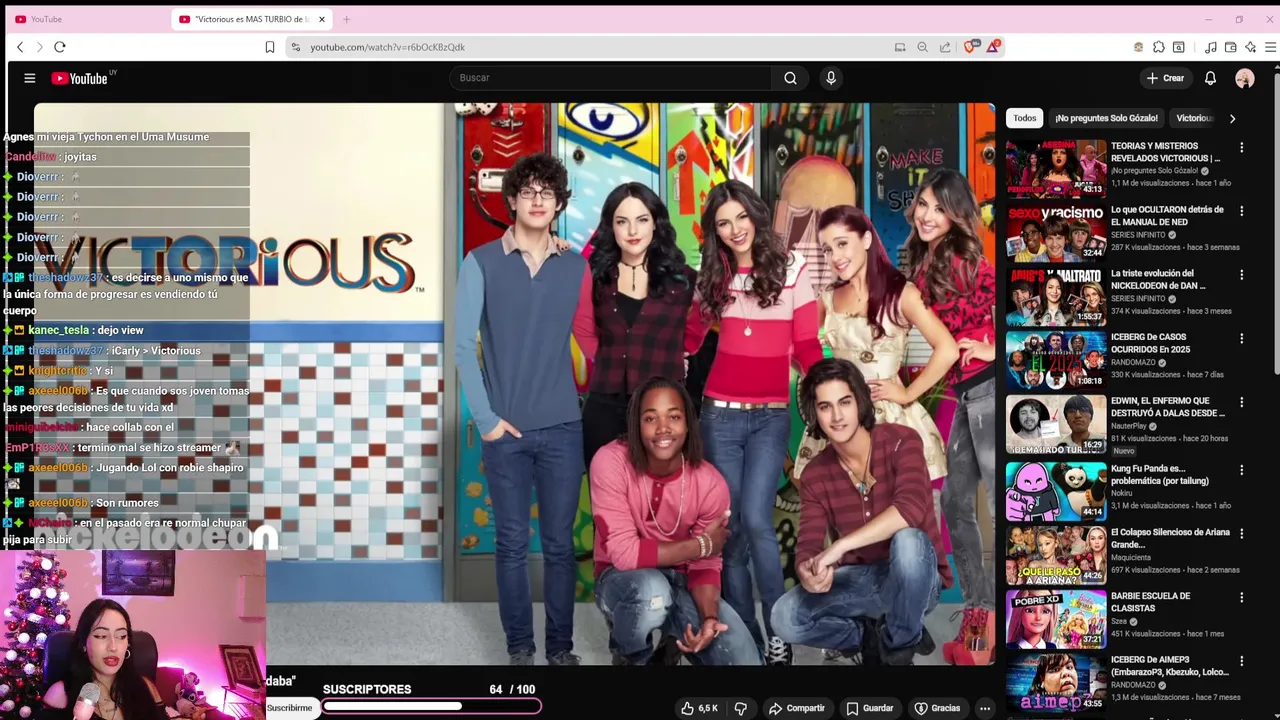Open Brave Rewards triangle icon

[993, 47]
